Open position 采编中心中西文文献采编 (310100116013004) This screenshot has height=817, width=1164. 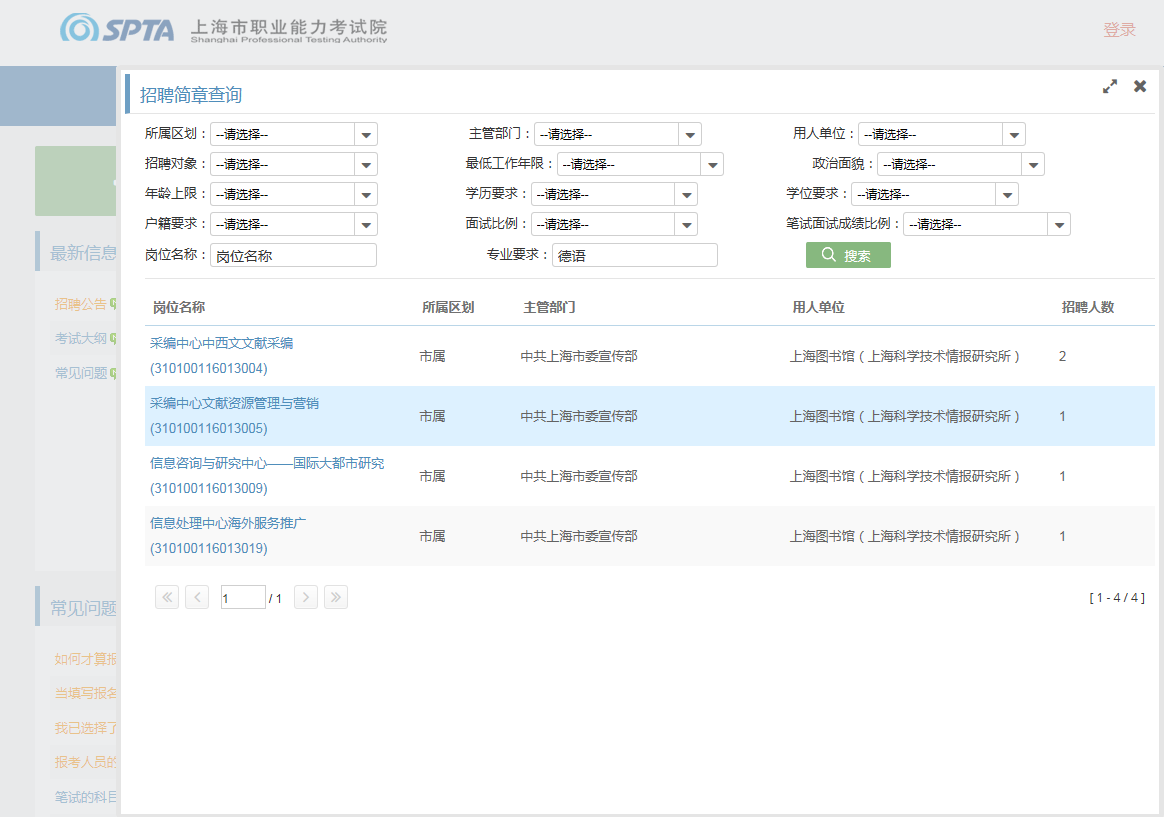click(x=221, y=355)
